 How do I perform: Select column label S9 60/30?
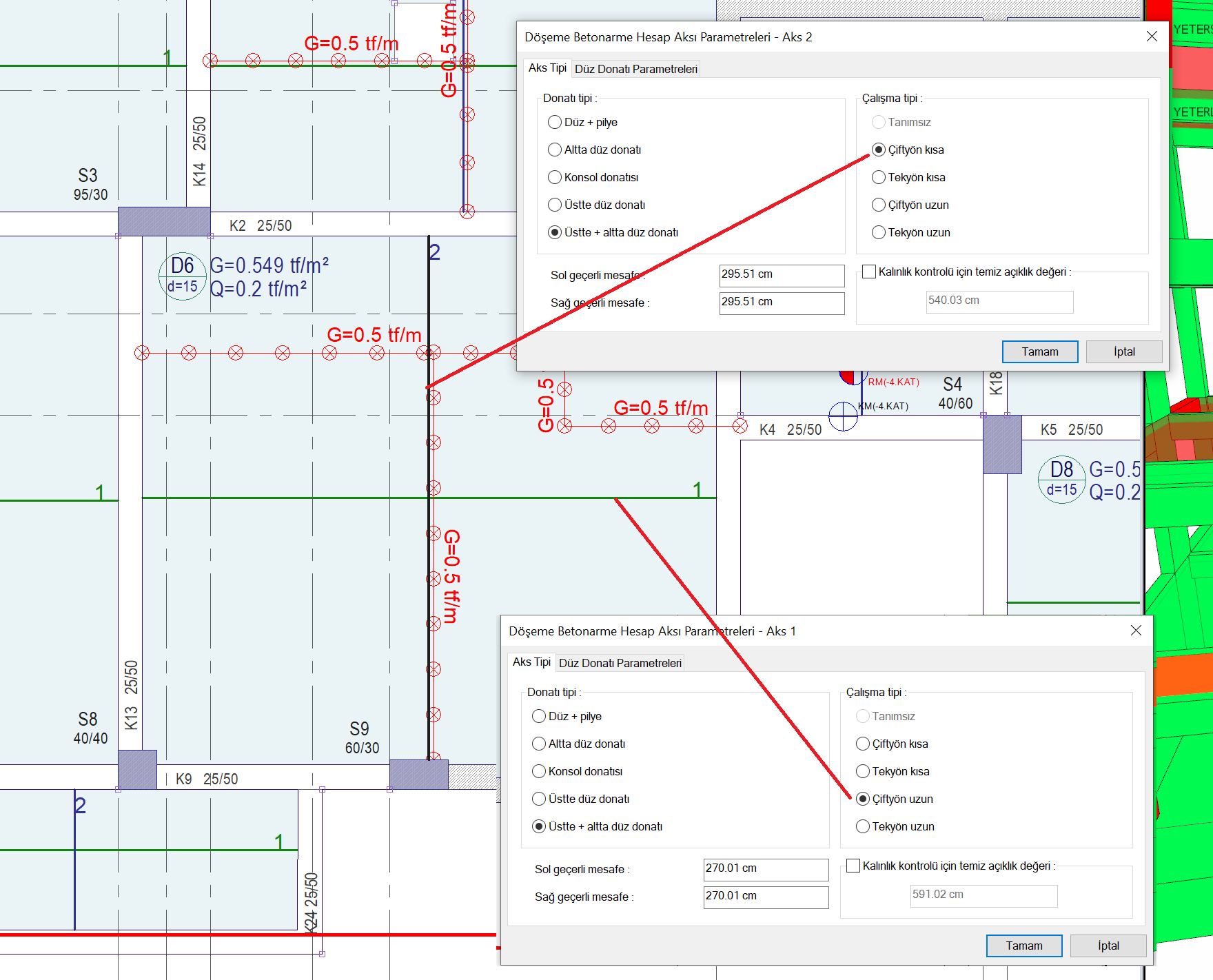[x=362, y=737]
